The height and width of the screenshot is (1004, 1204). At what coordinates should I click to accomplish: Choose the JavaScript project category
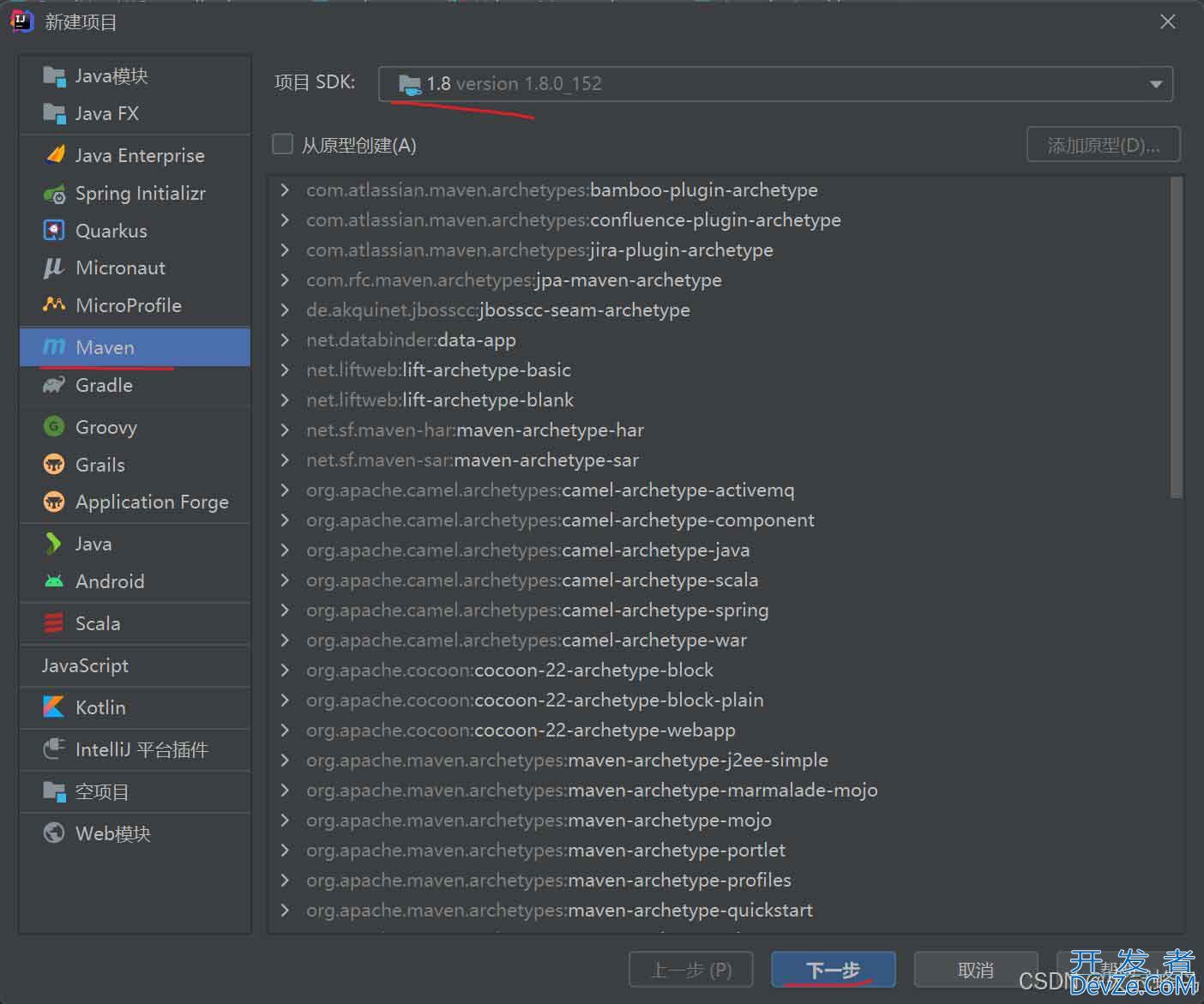[x=135, y=665]
